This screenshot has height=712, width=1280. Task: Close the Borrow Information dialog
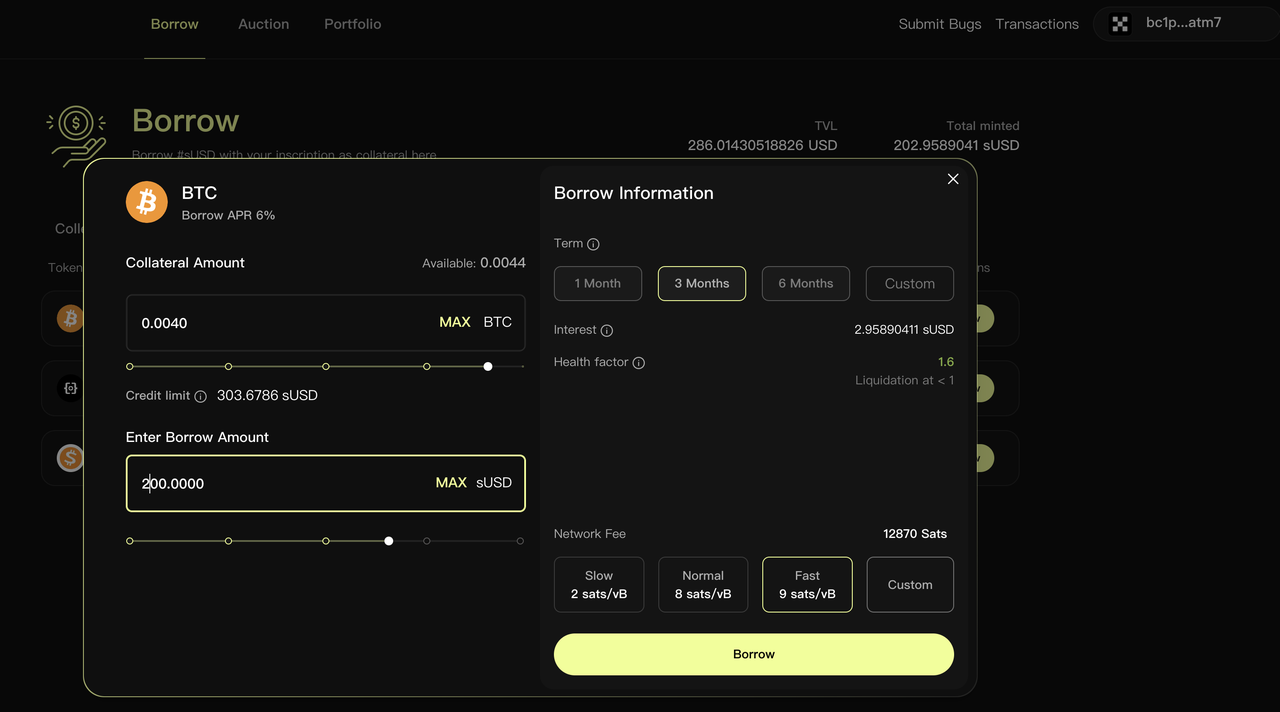(953, 179)
